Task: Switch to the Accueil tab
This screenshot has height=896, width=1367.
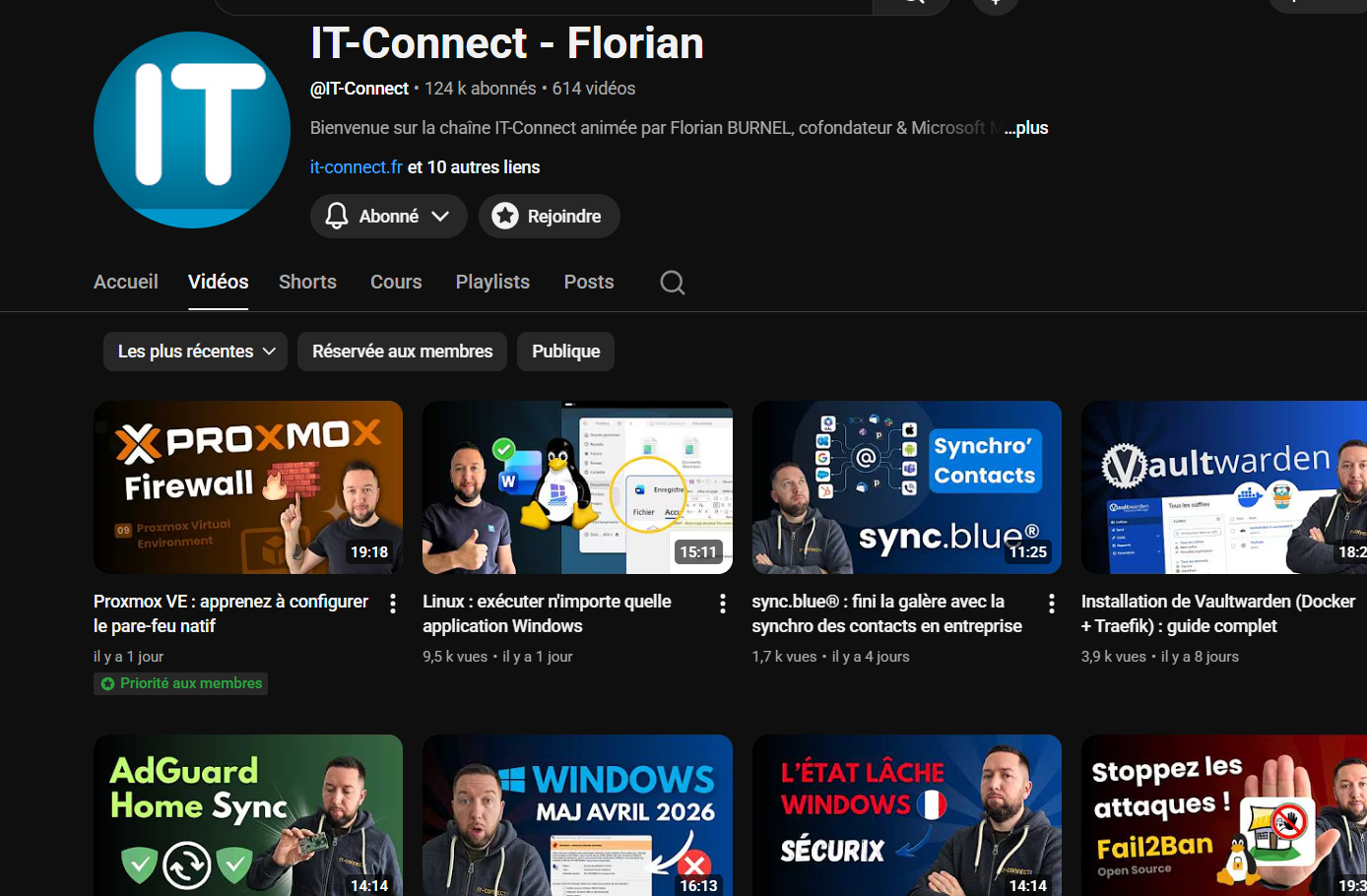Action: point(126,282)
